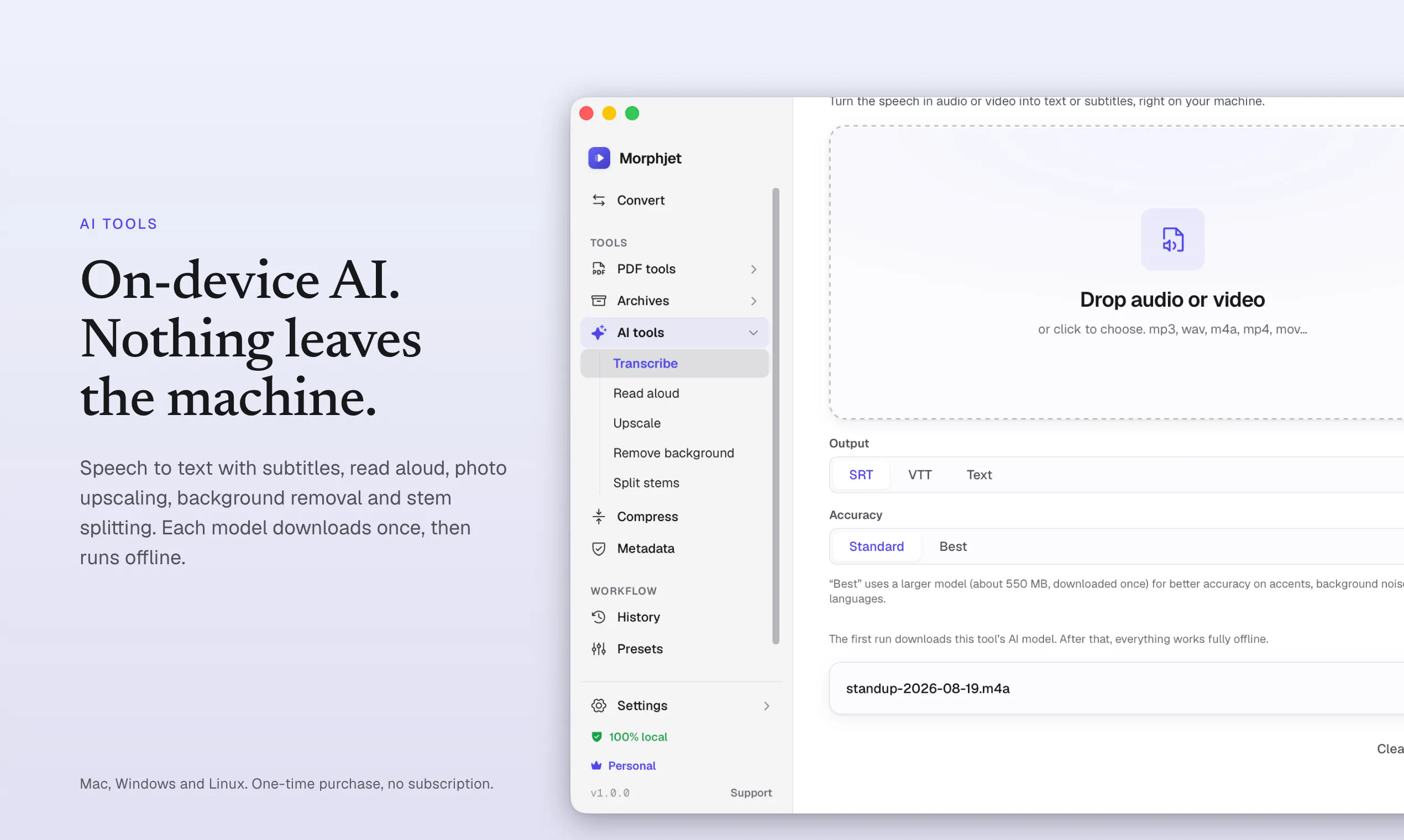Click the sidebar vertical scrollbar
Viewport: 1404px width, 840px height.
point(776,416)
